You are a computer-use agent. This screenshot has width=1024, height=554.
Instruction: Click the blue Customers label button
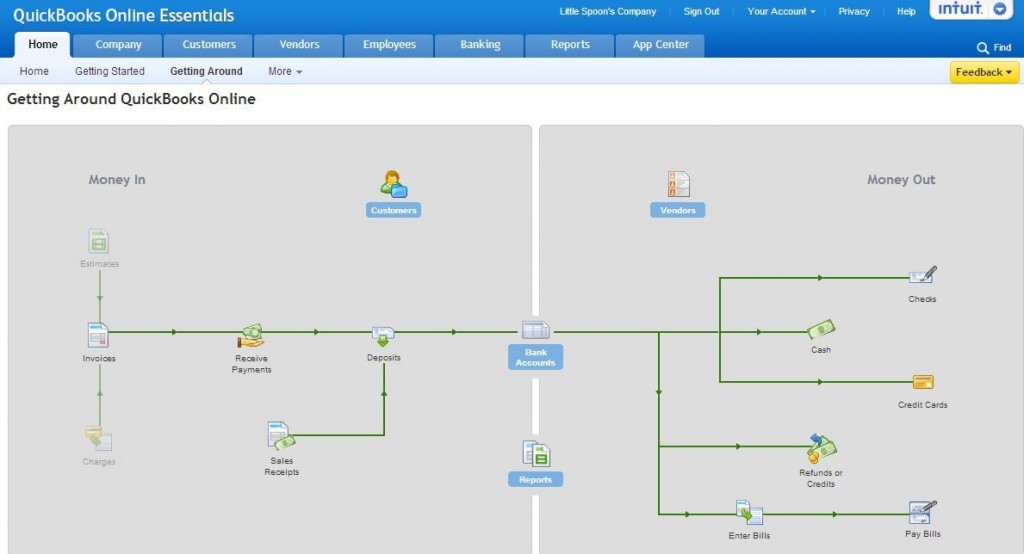coord(393,210)
